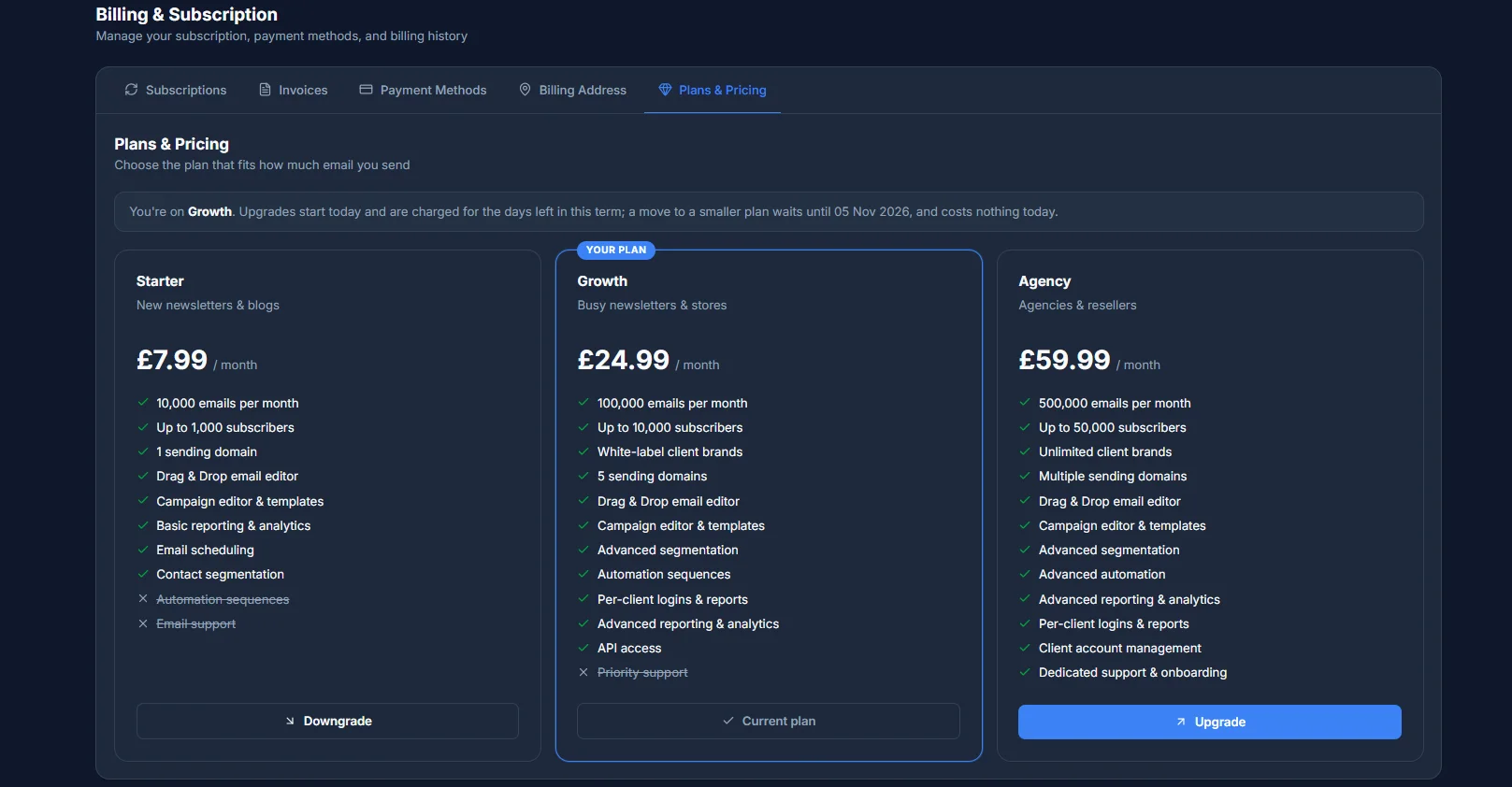Click "Unlimited client brands" feature
Screen dimensions: 1512x787
tap(1105, 452)
